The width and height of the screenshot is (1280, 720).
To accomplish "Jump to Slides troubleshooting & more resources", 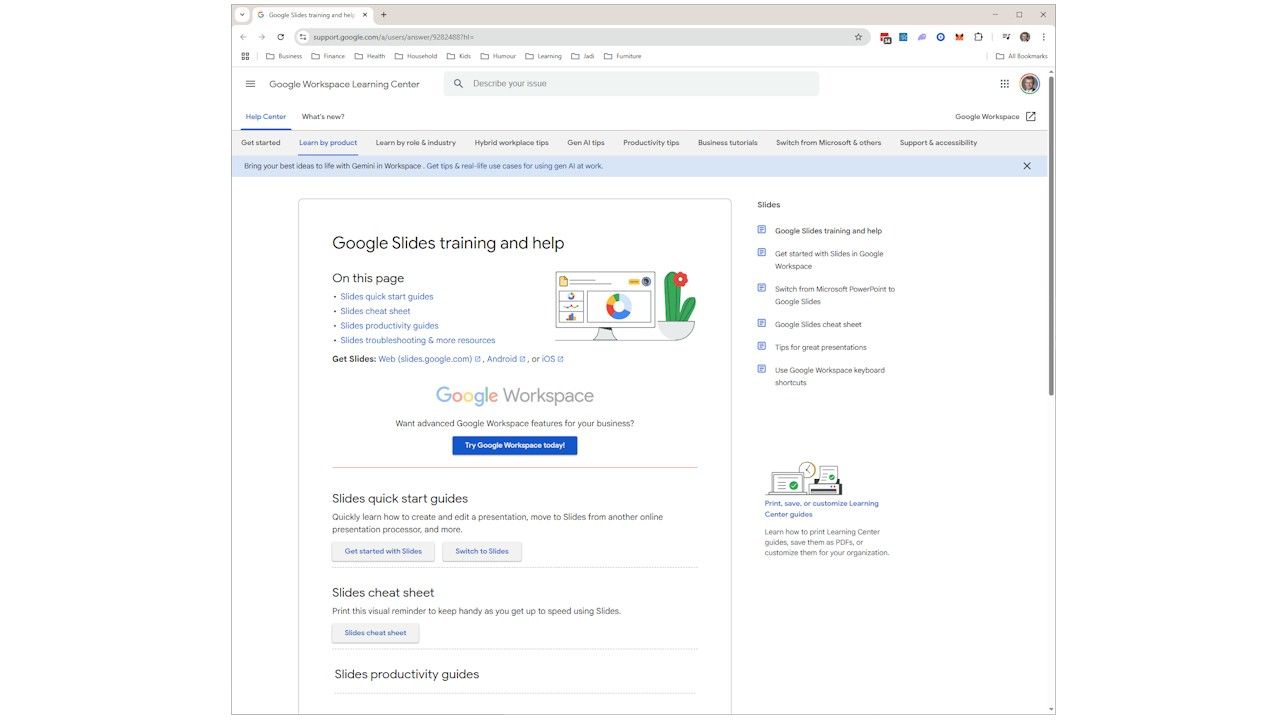I will (x=418, y=341).
